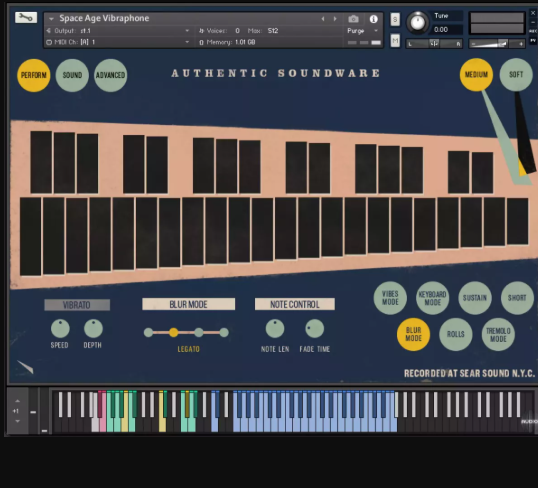The image size is (538, 488).
Task: Click the VIBRATO label button
Action: (77, 305)
